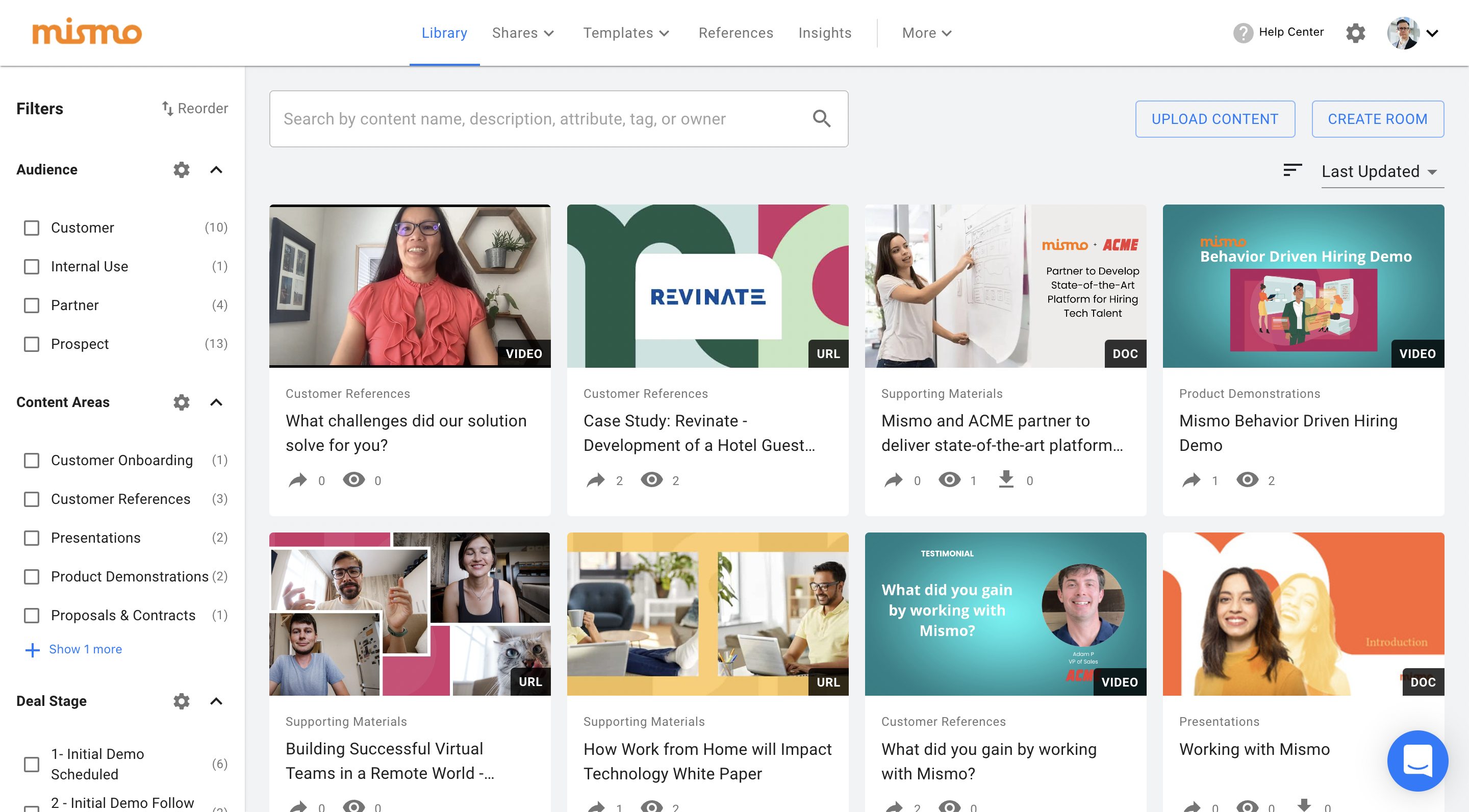Image resolution: width=1469 pixels, height=812 pixels.
Task: Collapse the Audience filter section
Action: click(x=216, y=170)
